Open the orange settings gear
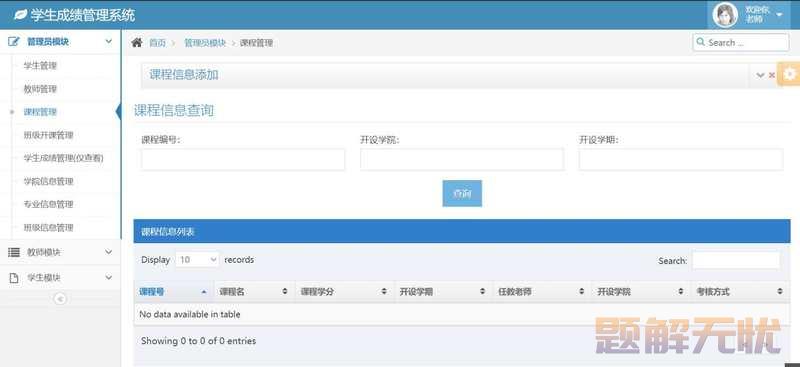The width and height of the screenshot is (800, 367). point(789,75)
